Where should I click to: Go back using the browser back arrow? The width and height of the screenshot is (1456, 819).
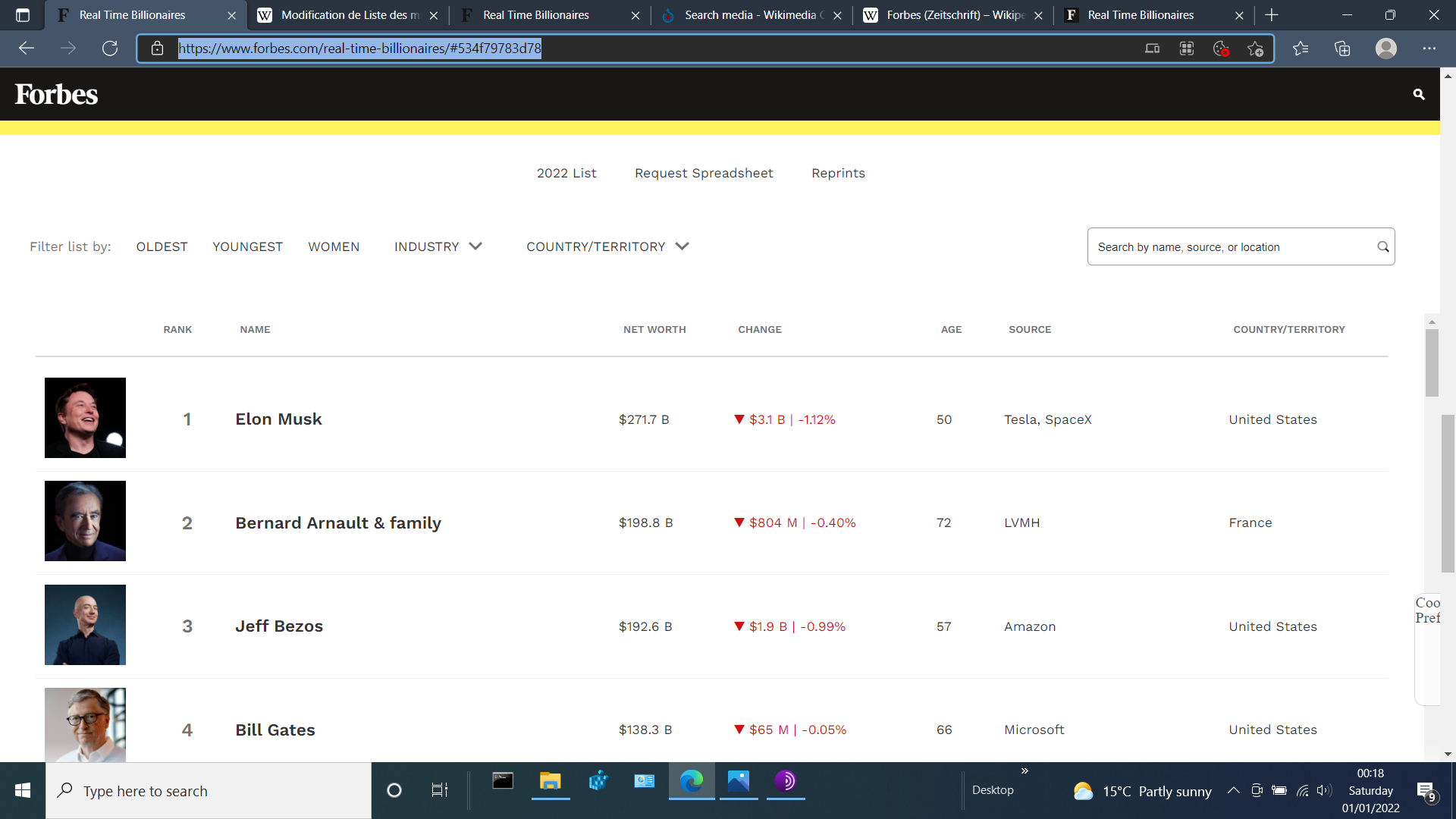coord(27,49)
